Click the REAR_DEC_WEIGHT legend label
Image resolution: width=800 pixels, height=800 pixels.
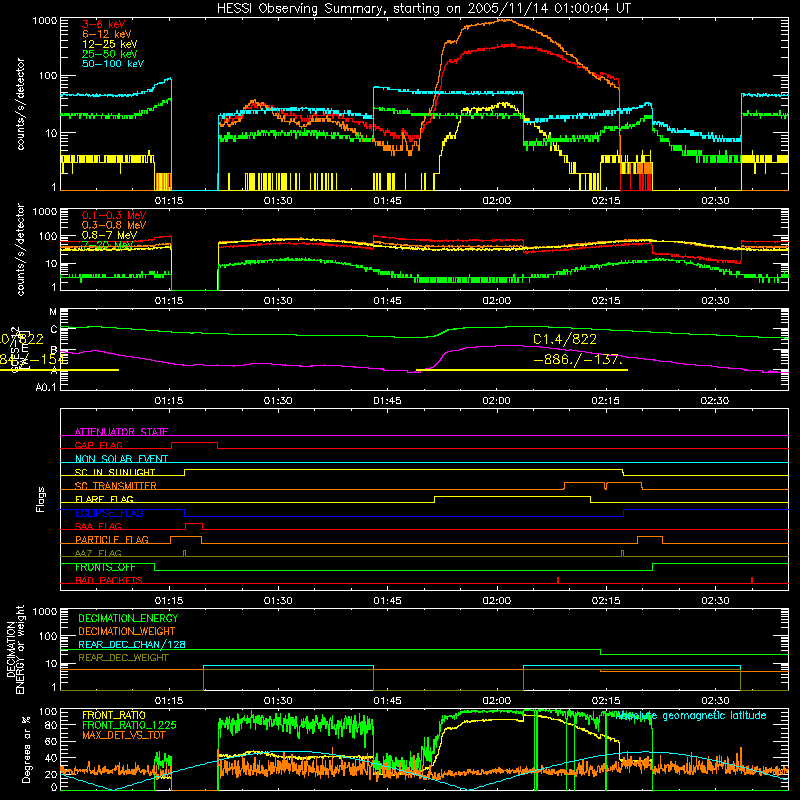[123, 658]
